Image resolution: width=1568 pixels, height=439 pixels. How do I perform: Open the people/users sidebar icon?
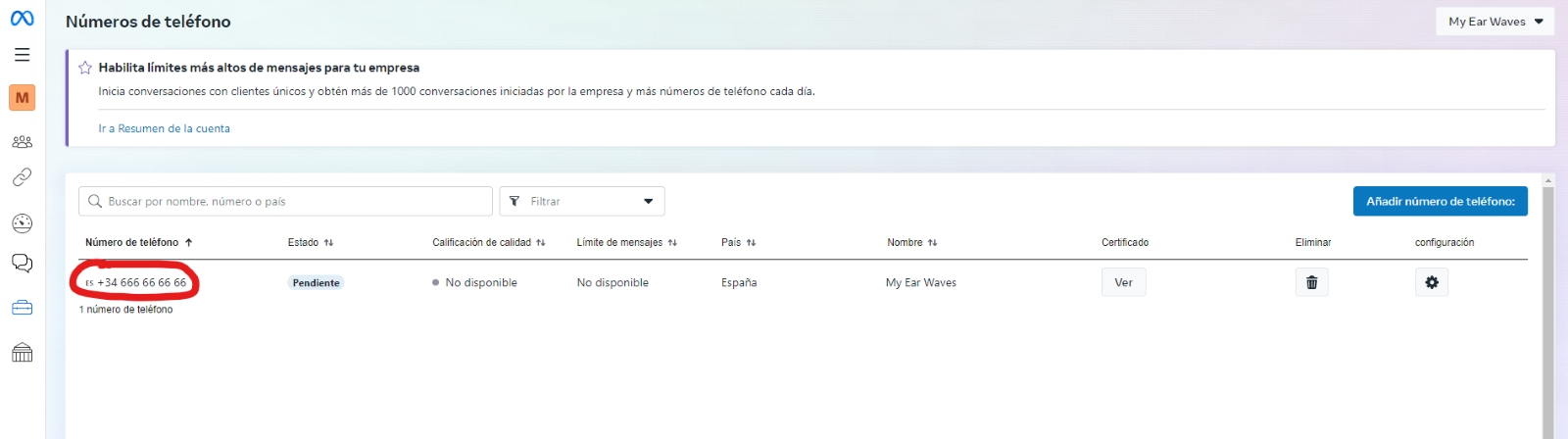tap(22, 142)
